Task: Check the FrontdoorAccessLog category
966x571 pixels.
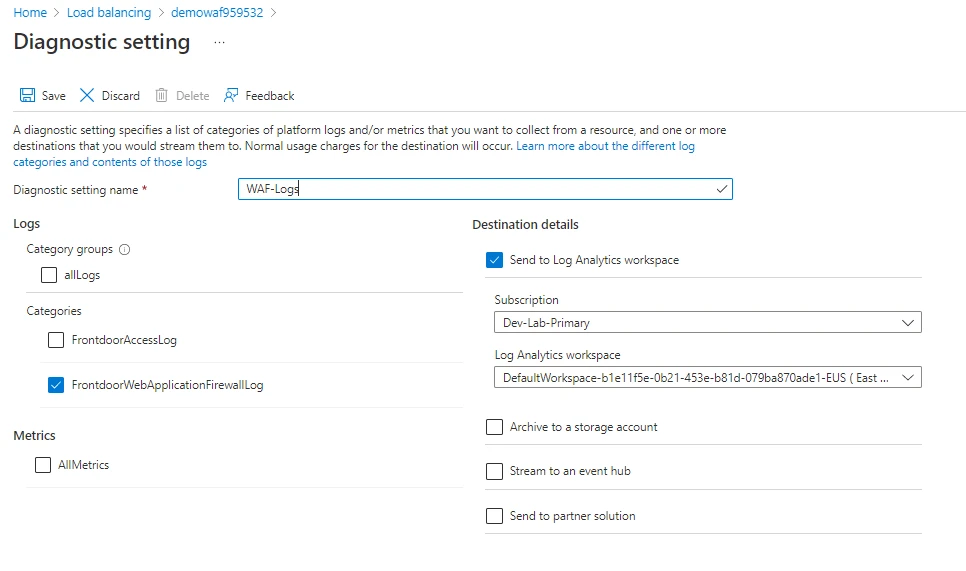Action: (56, 340)
